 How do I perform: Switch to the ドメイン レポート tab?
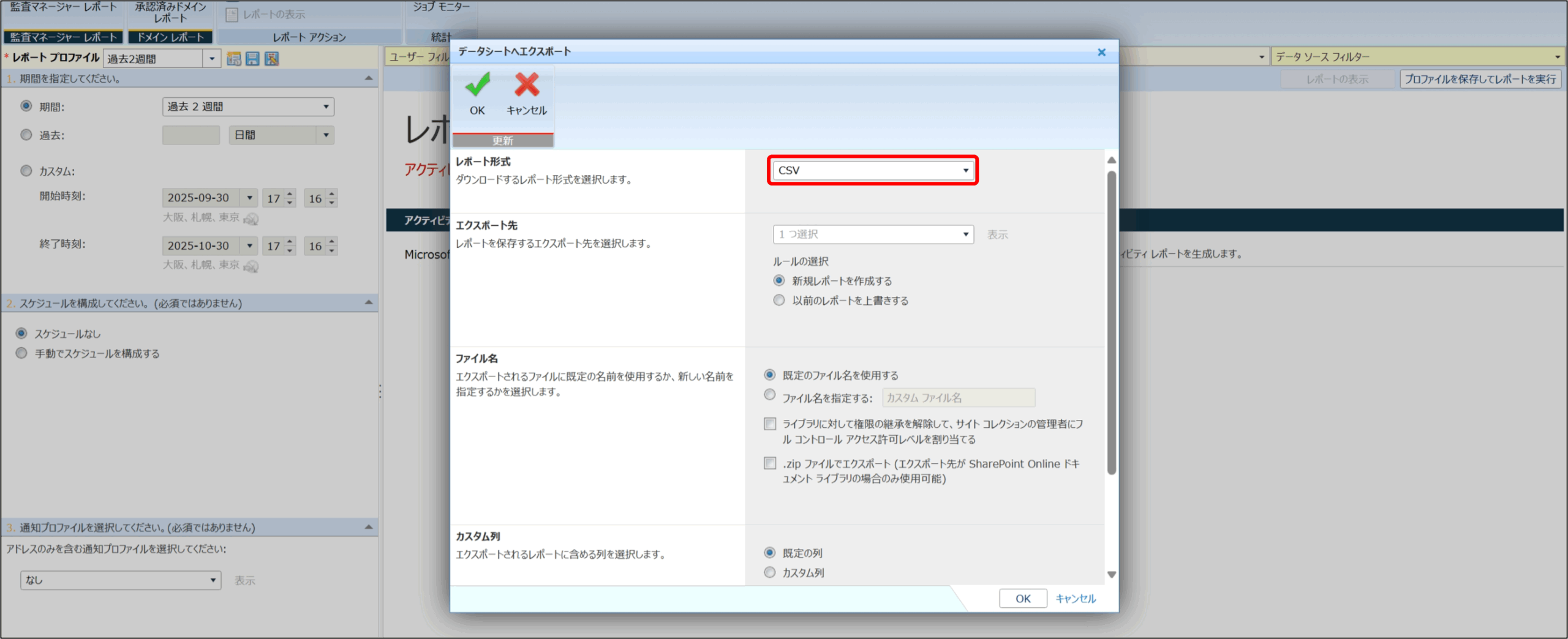pyautogui.click(x=170, y=37)
